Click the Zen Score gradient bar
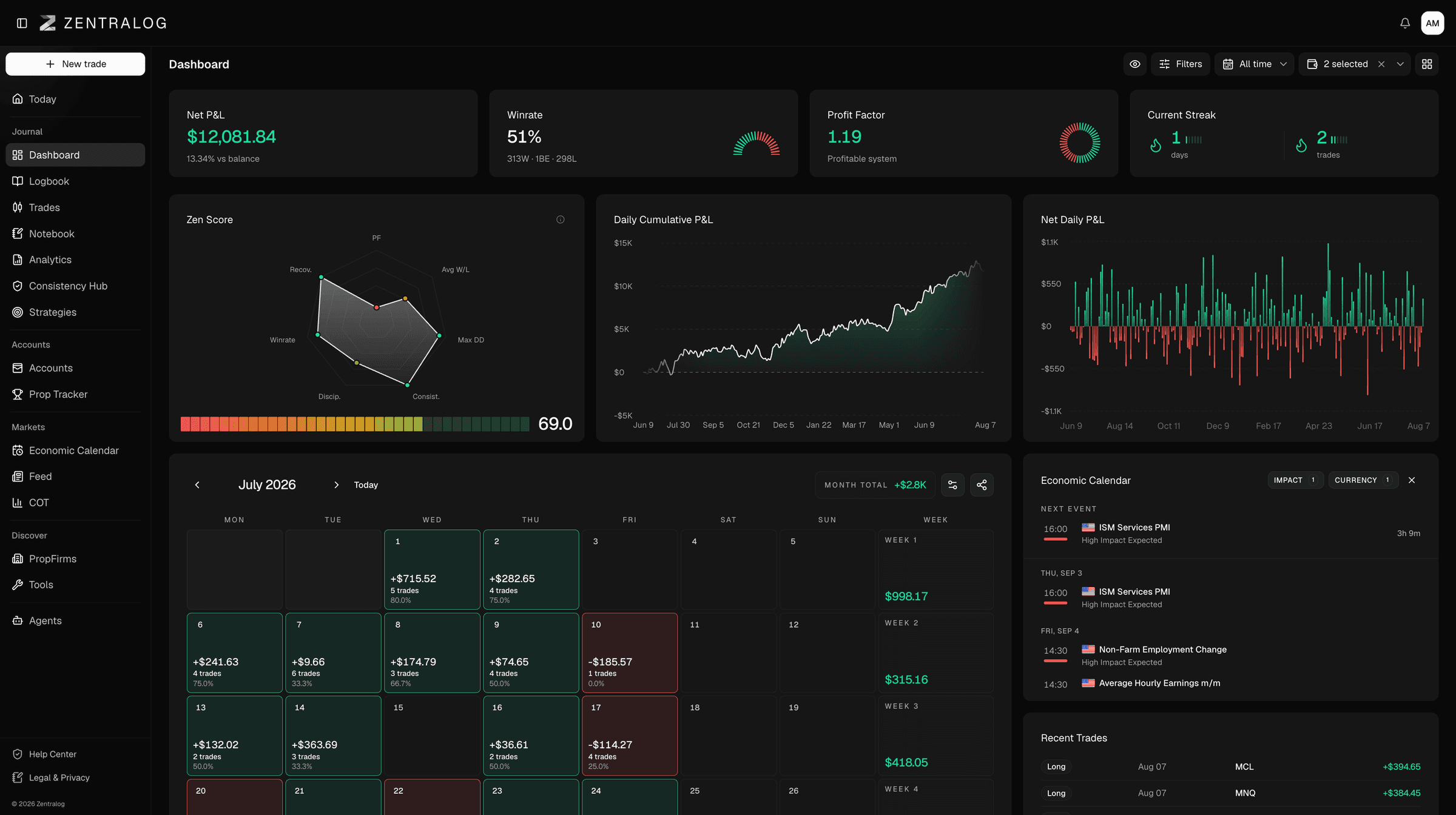Viewport: 1456px width, 815px height. (x=355, y=424)
